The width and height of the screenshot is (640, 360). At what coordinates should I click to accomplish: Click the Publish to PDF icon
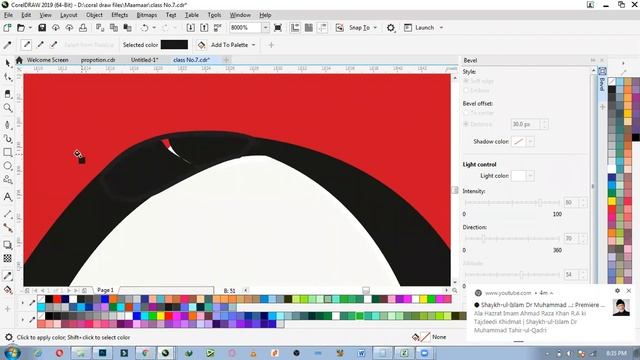pyautogui.click(x=218, y=28)
